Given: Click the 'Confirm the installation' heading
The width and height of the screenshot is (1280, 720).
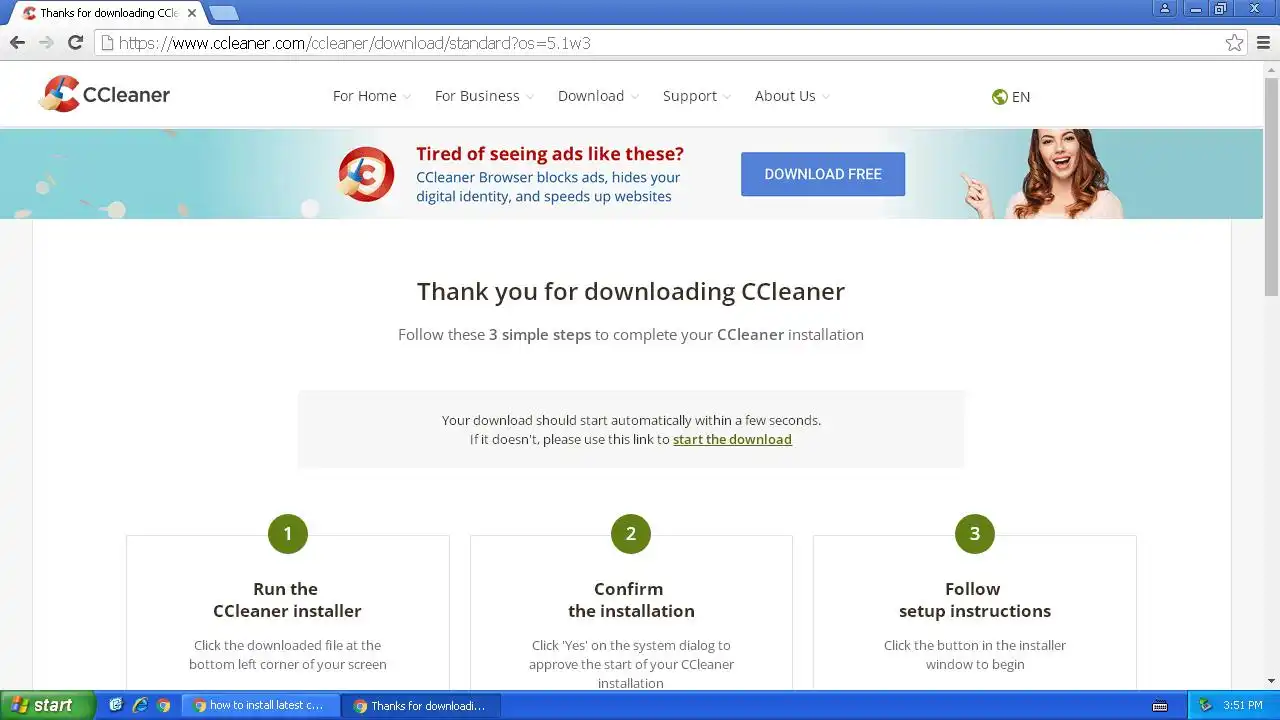Looking at the screenshot, I should pos(631,600).
